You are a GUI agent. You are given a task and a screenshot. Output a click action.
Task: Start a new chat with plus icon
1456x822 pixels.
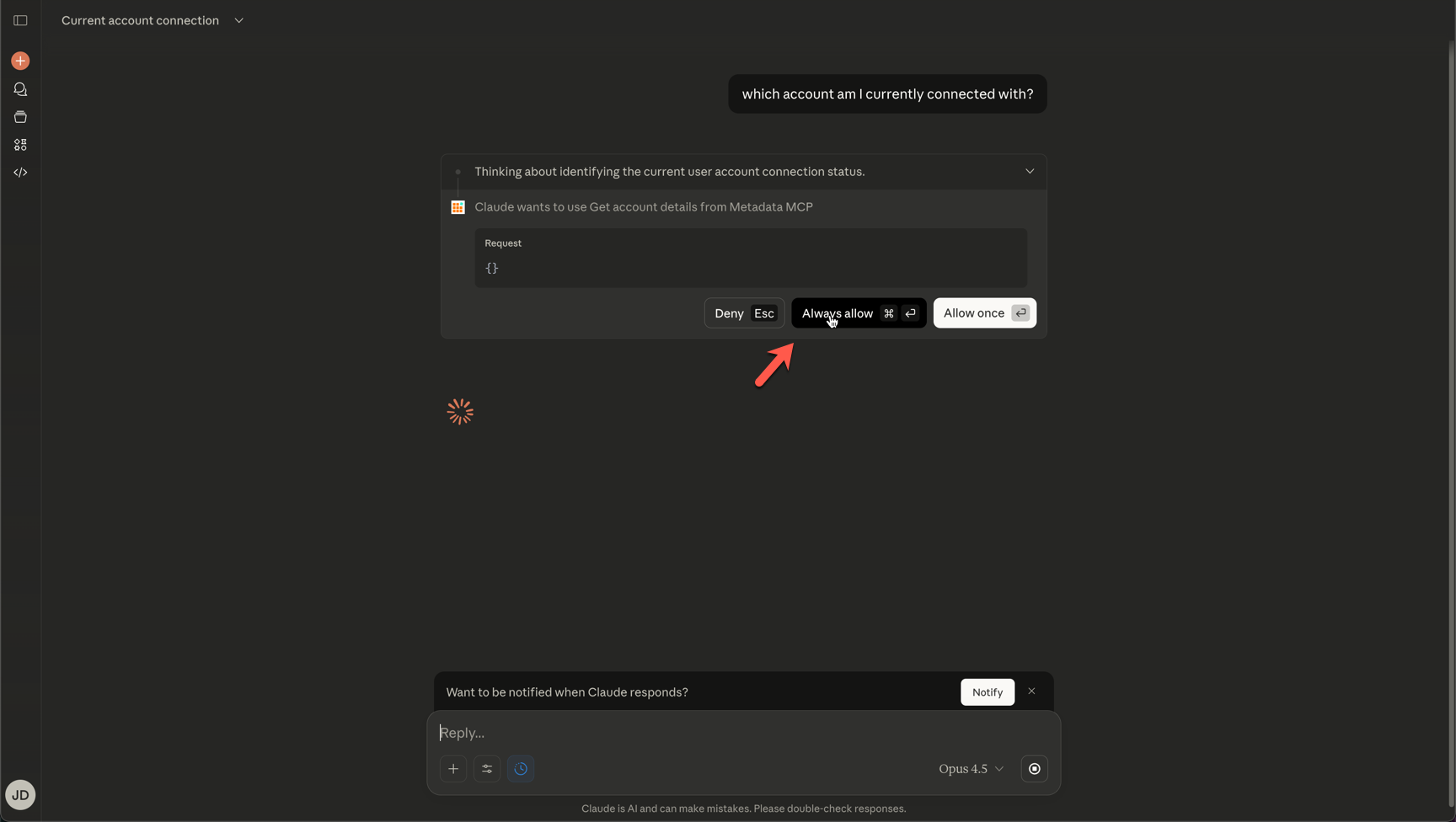click(x=20, y=61)
